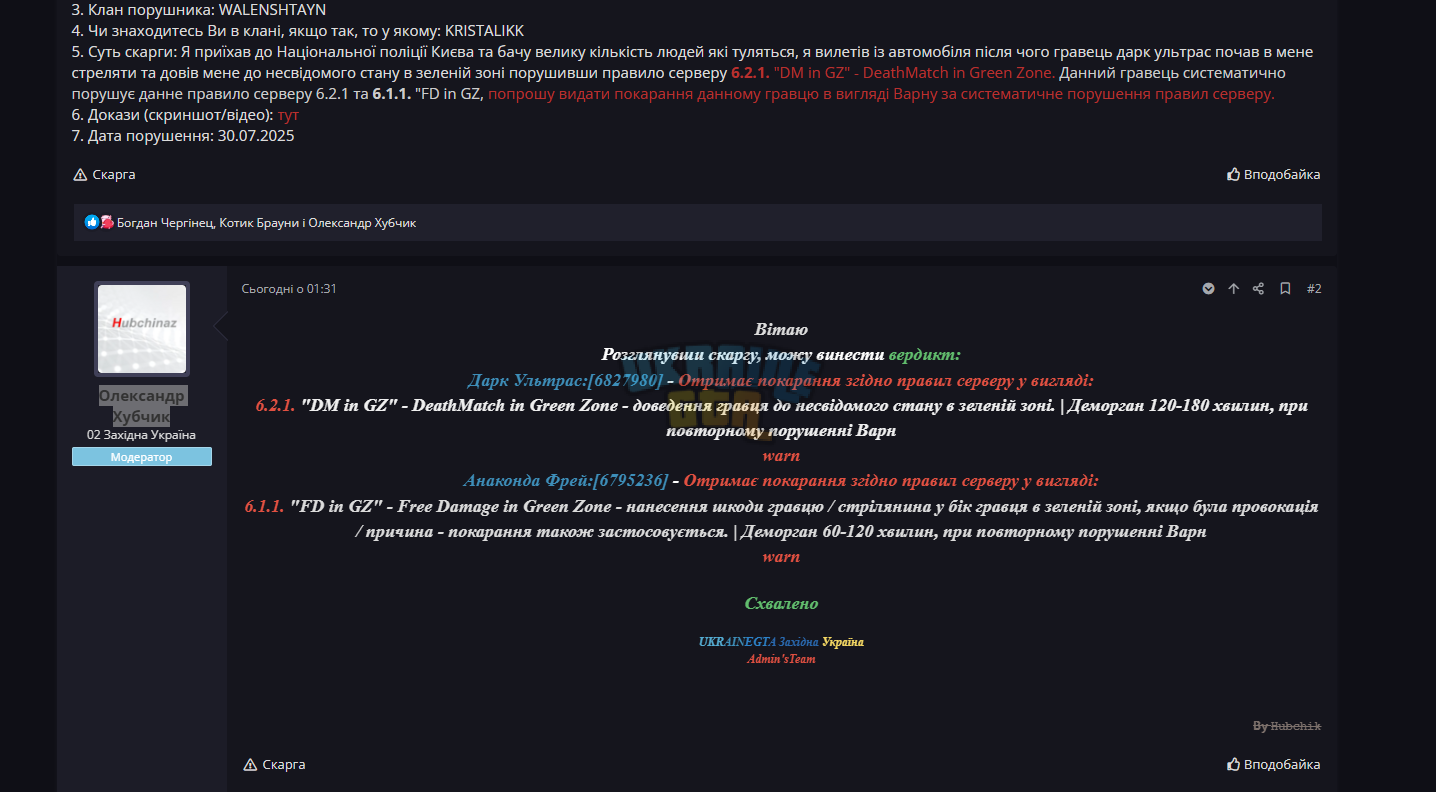This screenshot has height=792, width=1436.
Task: Click the text 'Анаконда Фрей:[6795236]'
Action: [565, 480]
